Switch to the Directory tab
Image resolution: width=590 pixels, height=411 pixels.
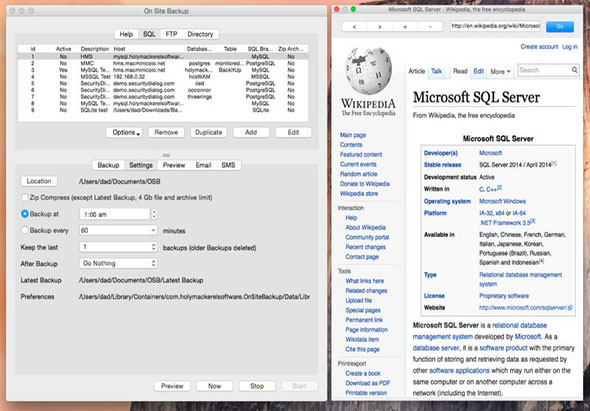200,34
